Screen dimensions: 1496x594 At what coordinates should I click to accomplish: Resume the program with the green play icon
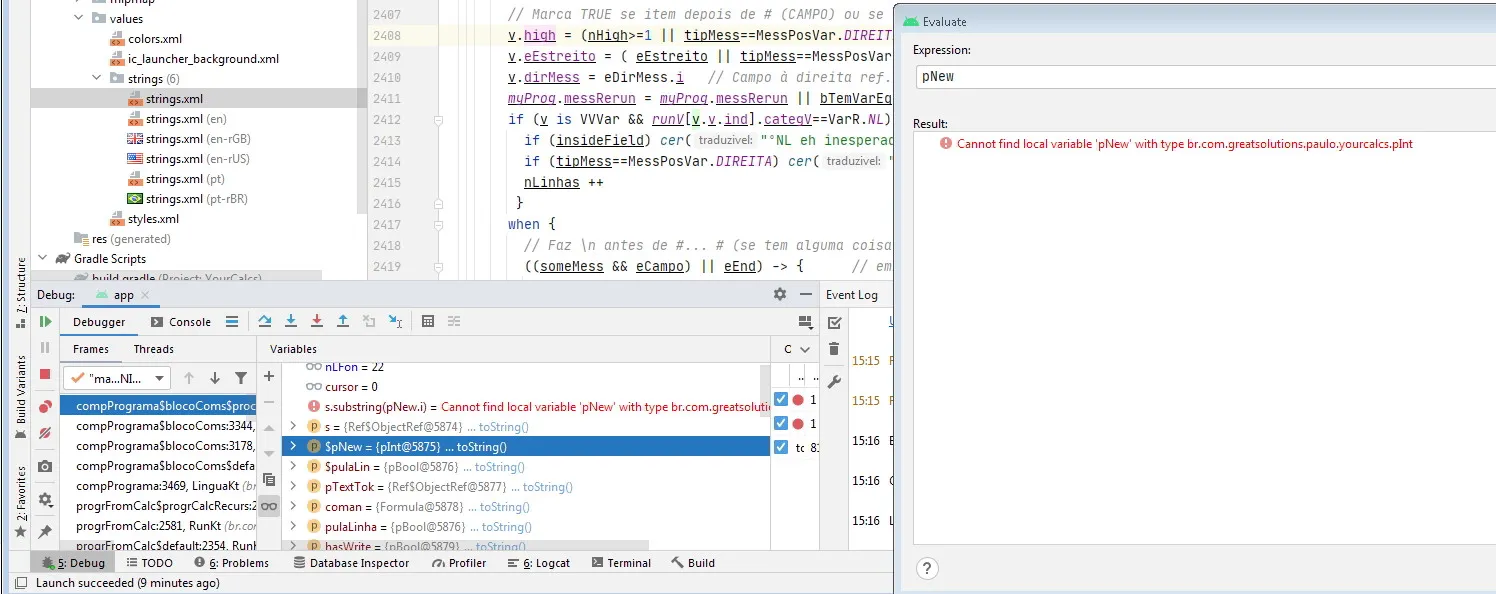[x=45, y=322]
